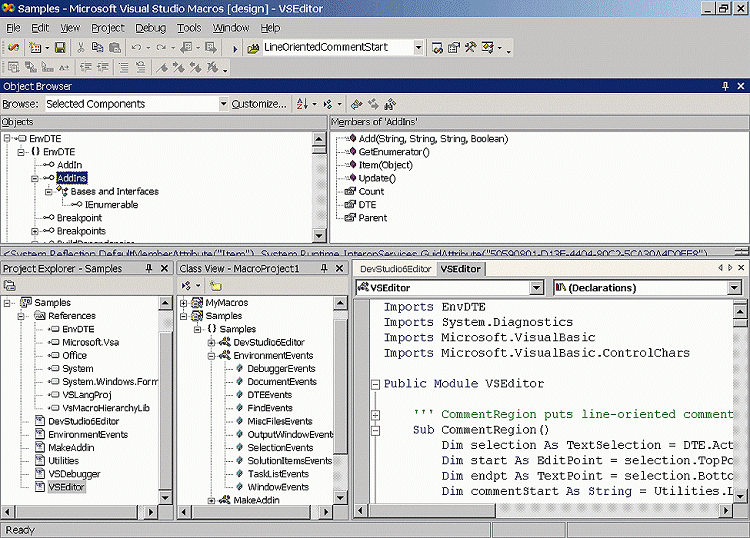Click the Objects pane scroll-down arrow
The image size is (750, 538).
pyautogui.click(x=319, y=235)
